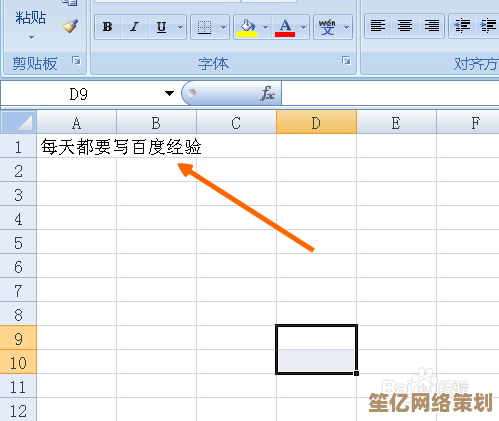The width and height of the screenshot is (499, 421).
Task: Select row 10 header
Action: (x=18, y=362)
